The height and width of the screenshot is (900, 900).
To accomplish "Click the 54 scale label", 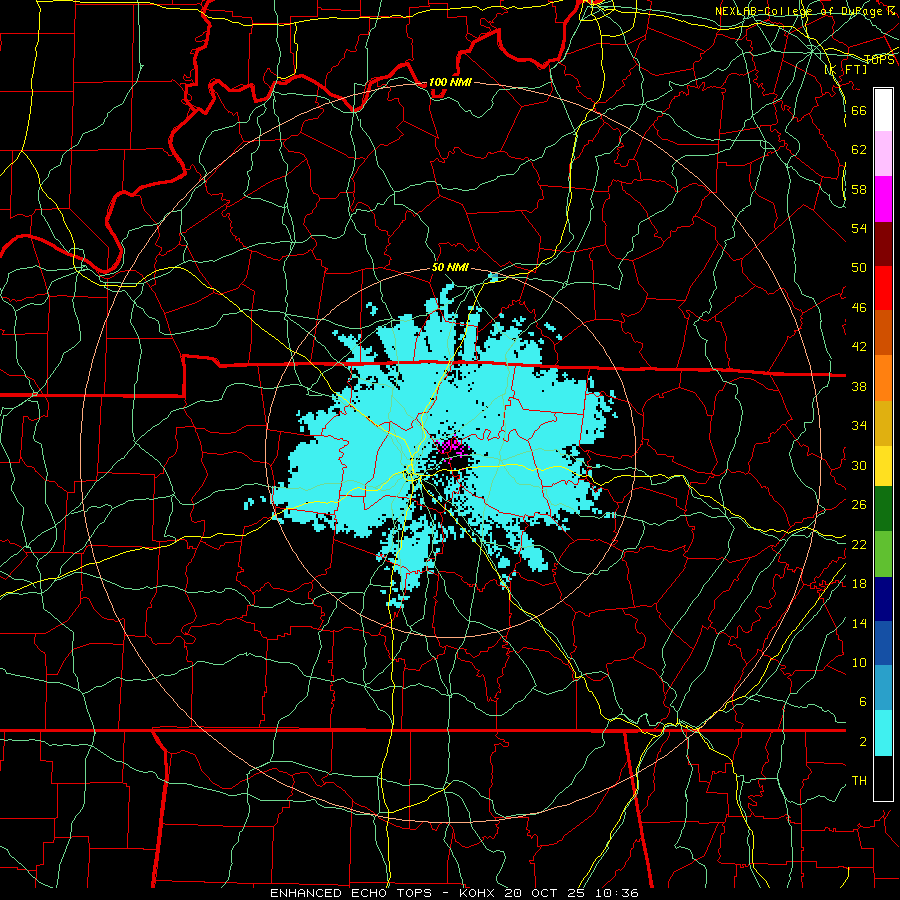I will pos(859,228).
